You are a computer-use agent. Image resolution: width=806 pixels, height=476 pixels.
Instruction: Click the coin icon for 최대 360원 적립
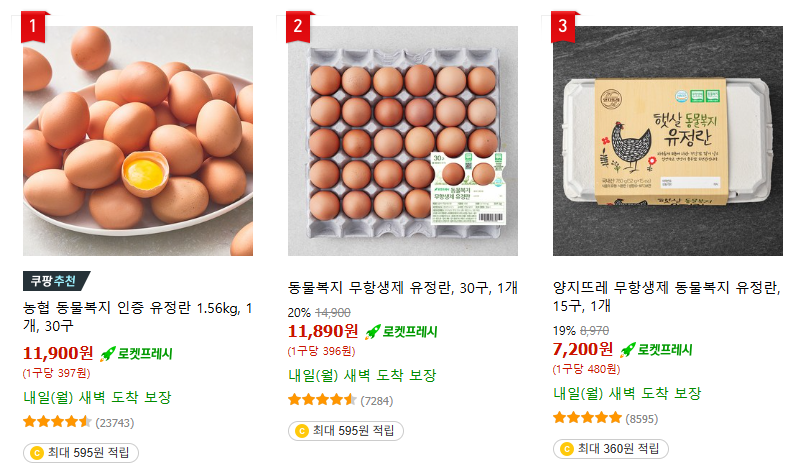pos(567,449)
